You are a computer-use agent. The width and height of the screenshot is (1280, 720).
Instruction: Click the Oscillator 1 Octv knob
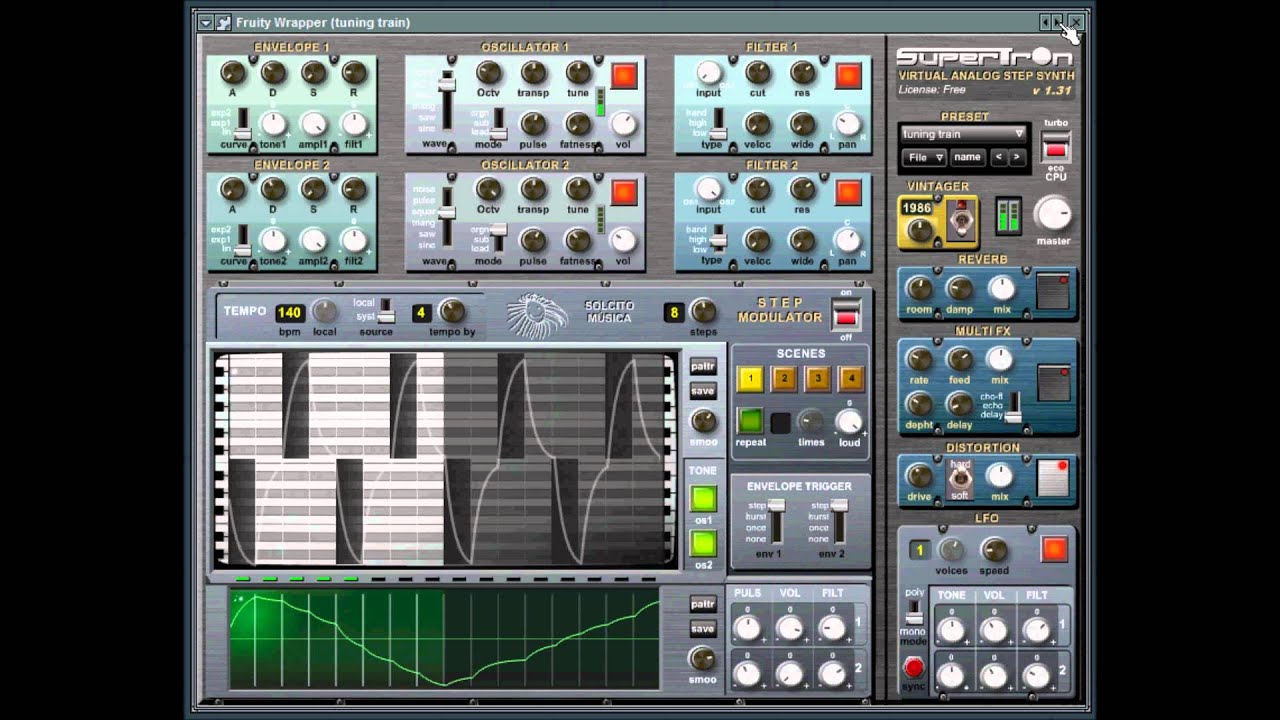coord(488,72)
